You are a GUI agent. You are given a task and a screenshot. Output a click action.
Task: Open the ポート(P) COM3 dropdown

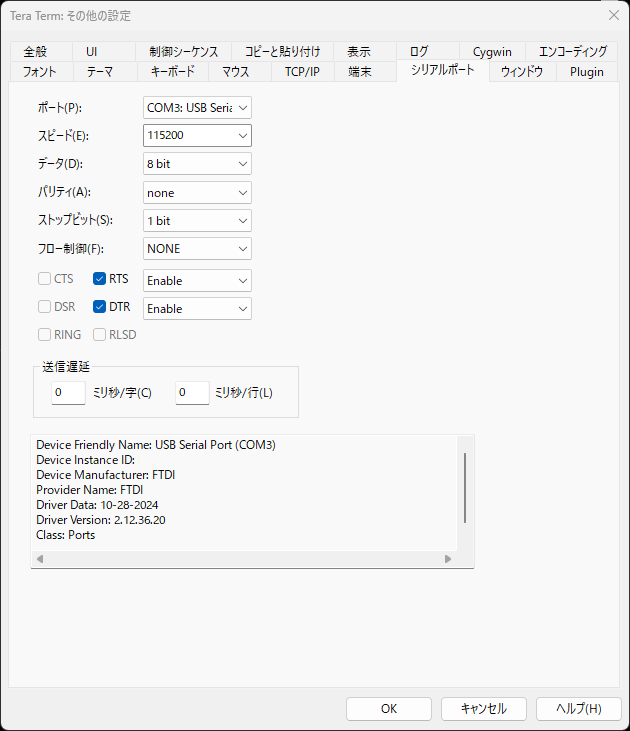[197, 108]
